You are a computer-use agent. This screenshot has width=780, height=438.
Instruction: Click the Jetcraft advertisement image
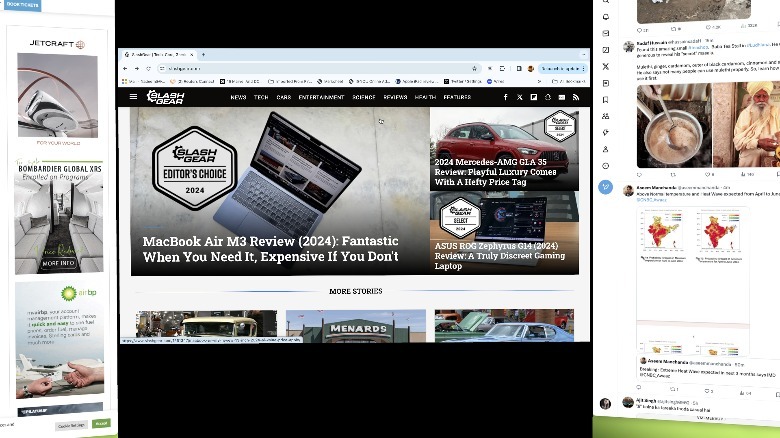[x=58, y=95]
